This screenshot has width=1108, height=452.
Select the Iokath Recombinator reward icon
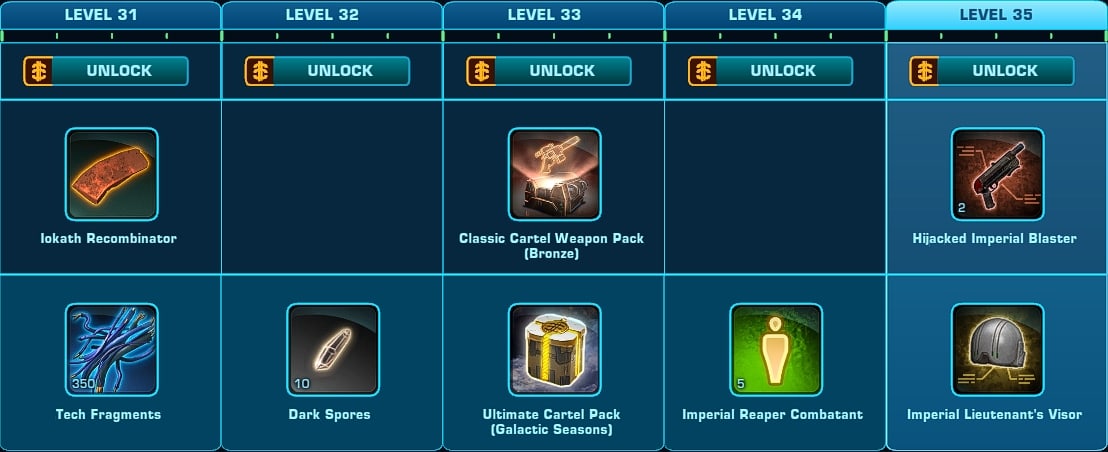pos(112,174)
